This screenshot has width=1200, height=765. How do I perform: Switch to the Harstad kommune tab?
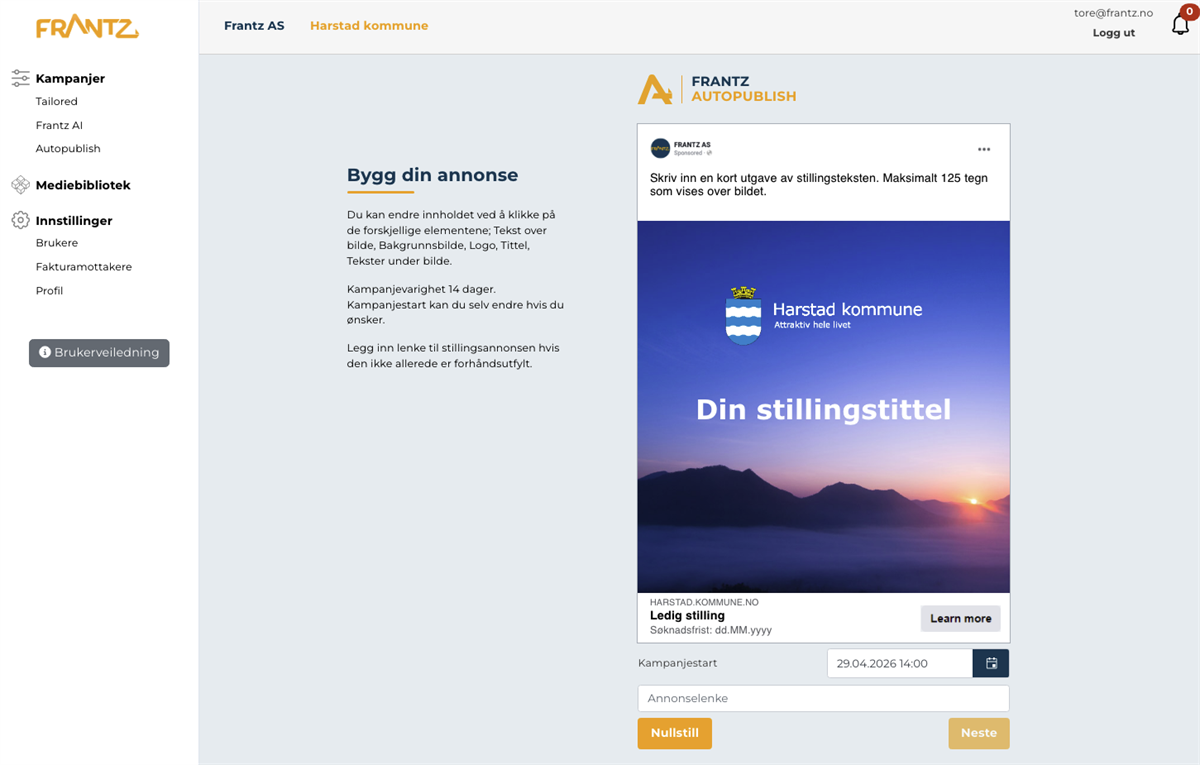pyautogui.click(x=369, y=26)
